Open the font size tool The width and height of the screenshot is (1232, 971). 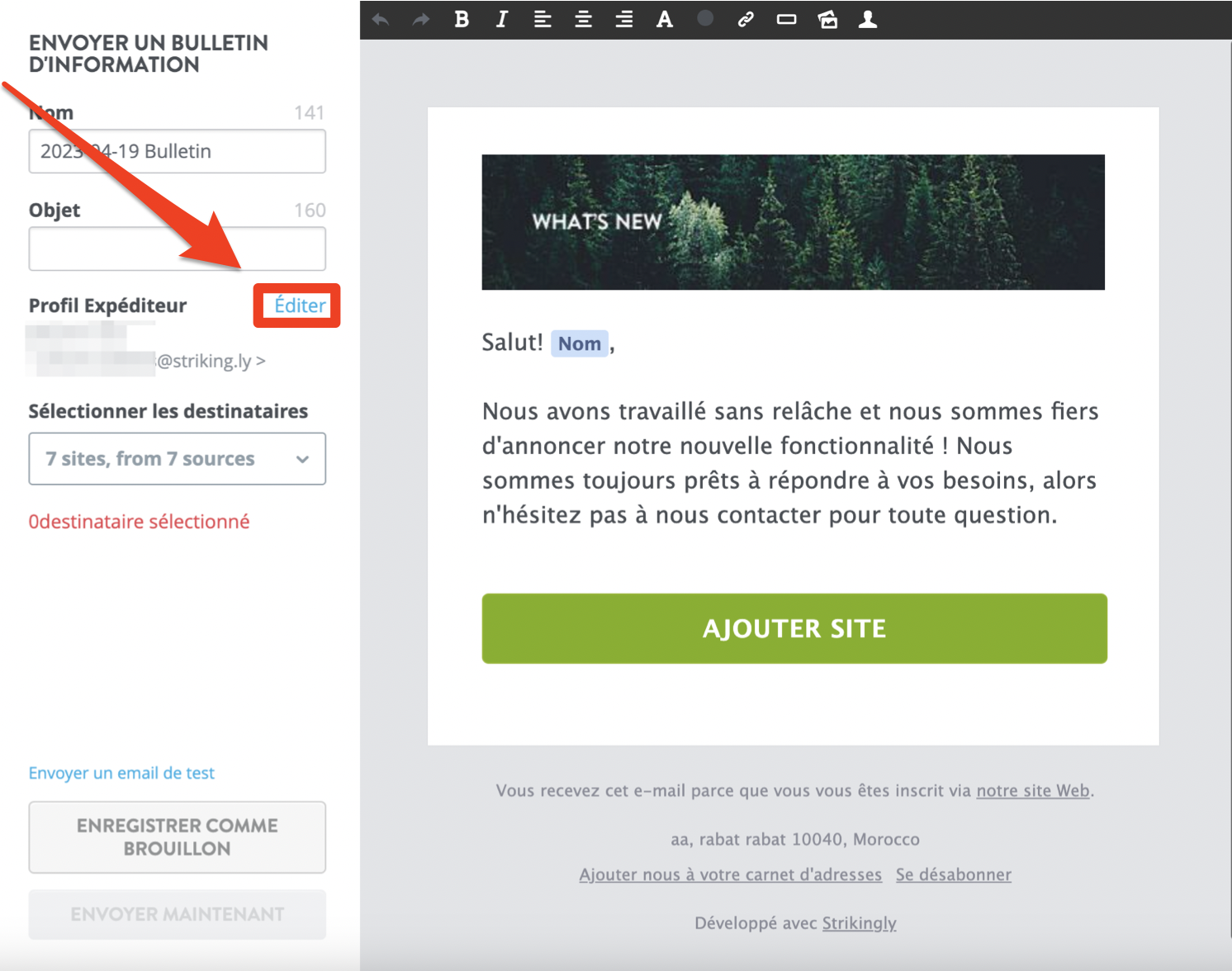pyautogui.click(x=665, y=19)
